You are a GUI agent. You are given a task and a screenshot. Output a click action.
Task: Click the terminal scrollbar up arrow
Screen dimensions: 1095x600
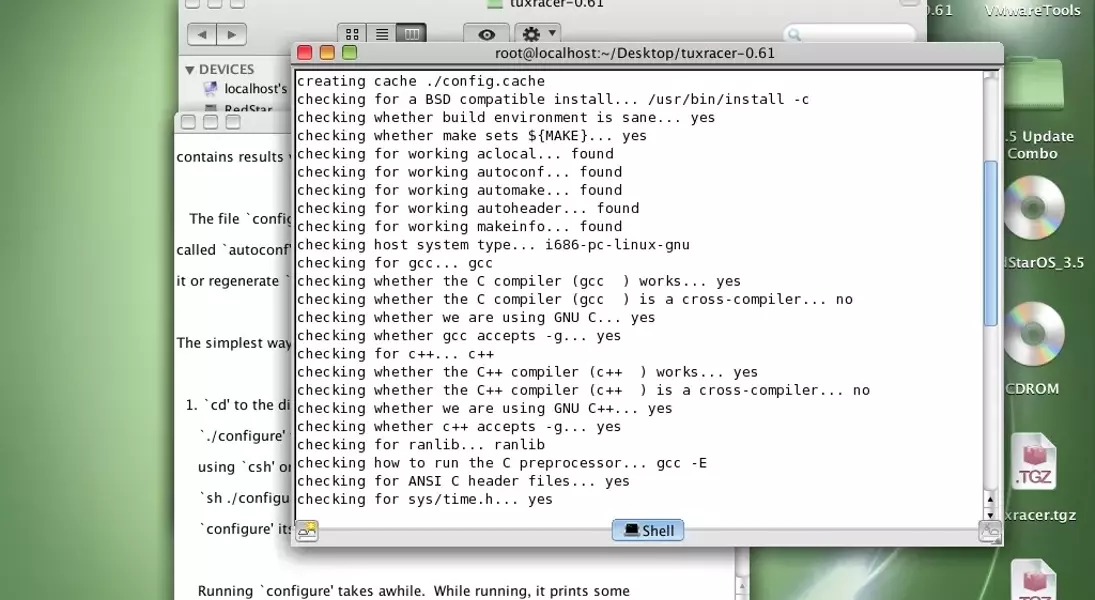(990, 499)
